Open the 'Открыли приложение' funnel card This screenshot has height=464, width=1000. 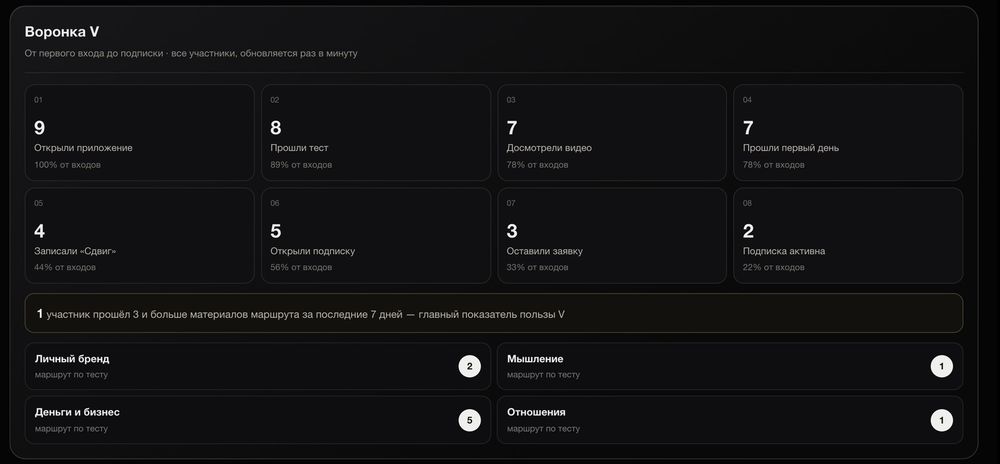[140, 133]
